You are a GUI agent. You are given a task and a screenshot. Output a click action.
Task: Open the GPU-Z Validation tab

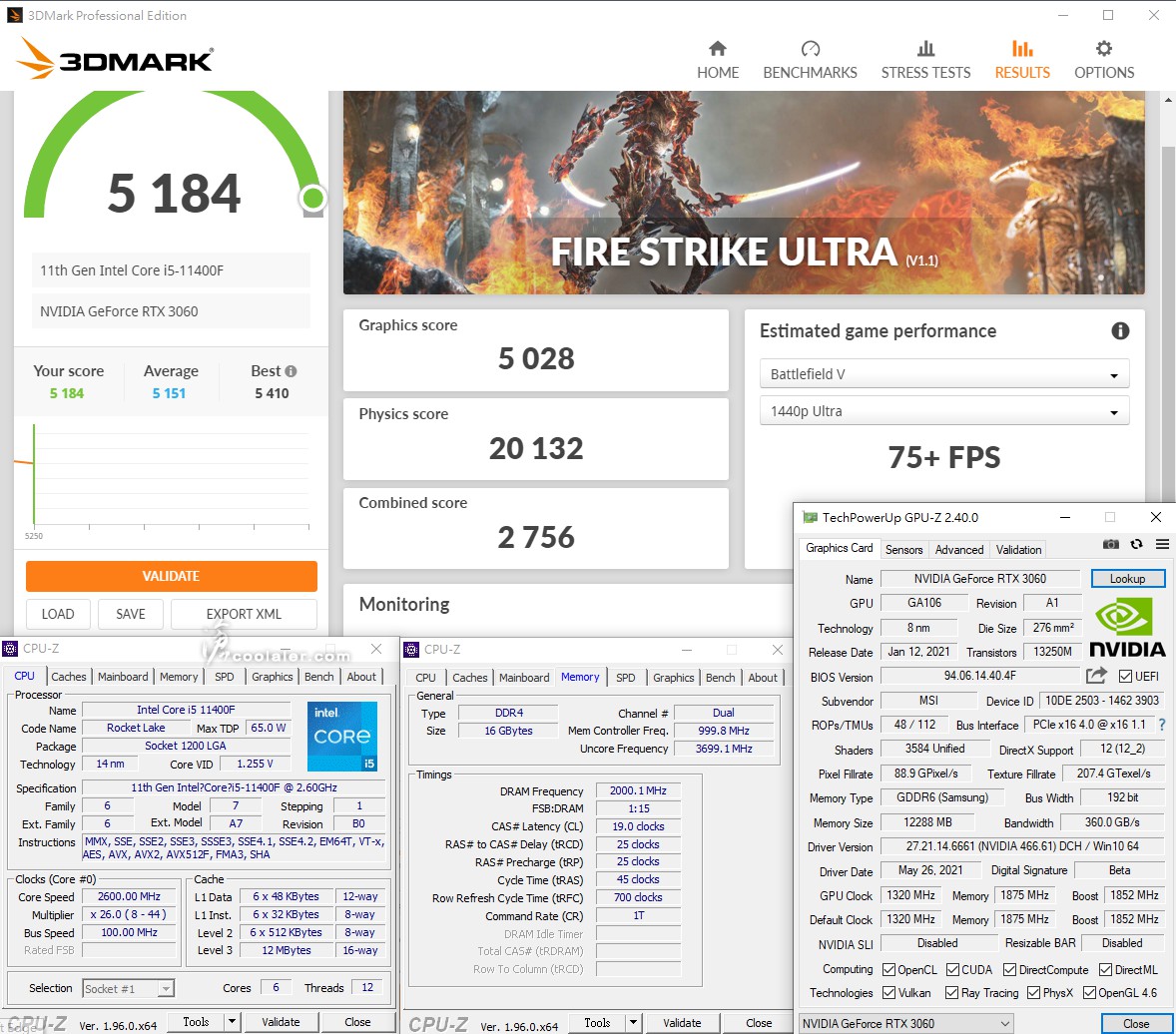[x=1018, y=550]
